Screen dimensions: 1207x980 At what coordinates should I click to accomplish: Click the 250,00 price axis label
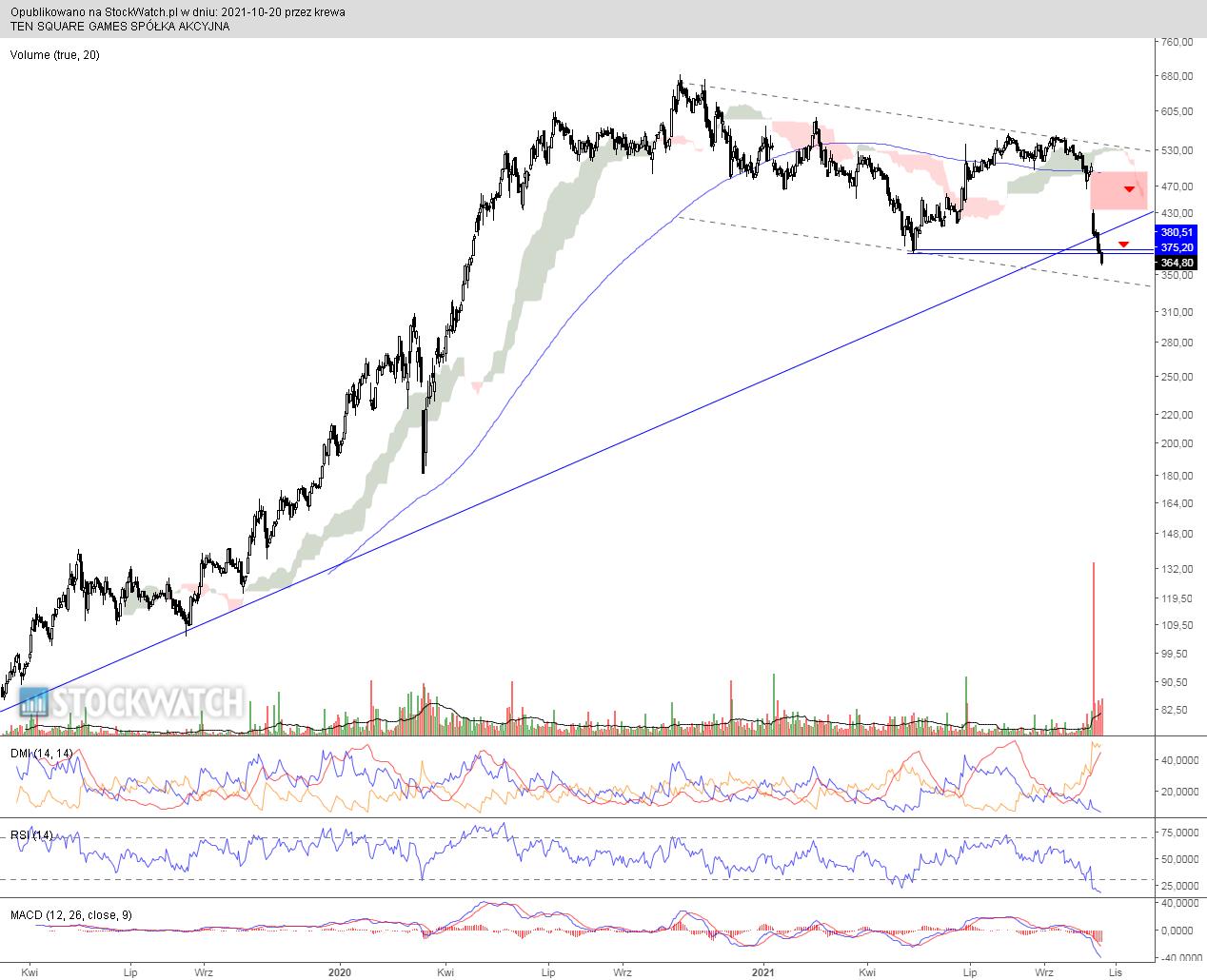point(1178,377)
